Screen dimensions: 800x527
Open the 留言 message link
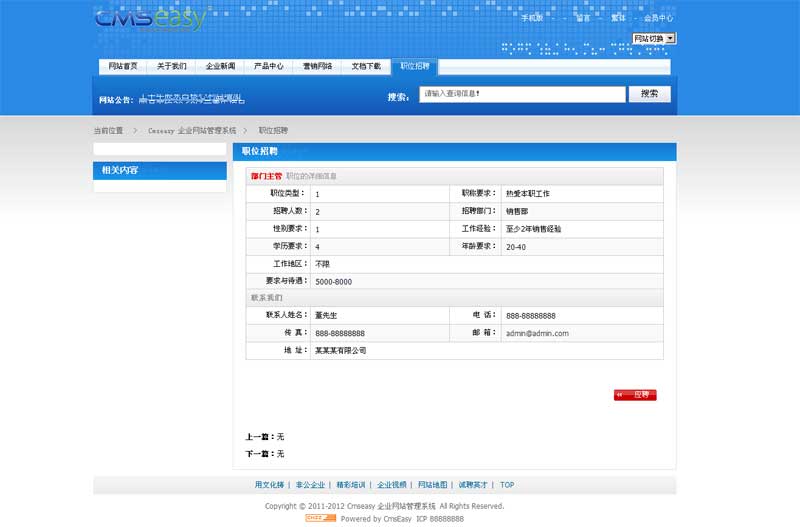(583, 18)
